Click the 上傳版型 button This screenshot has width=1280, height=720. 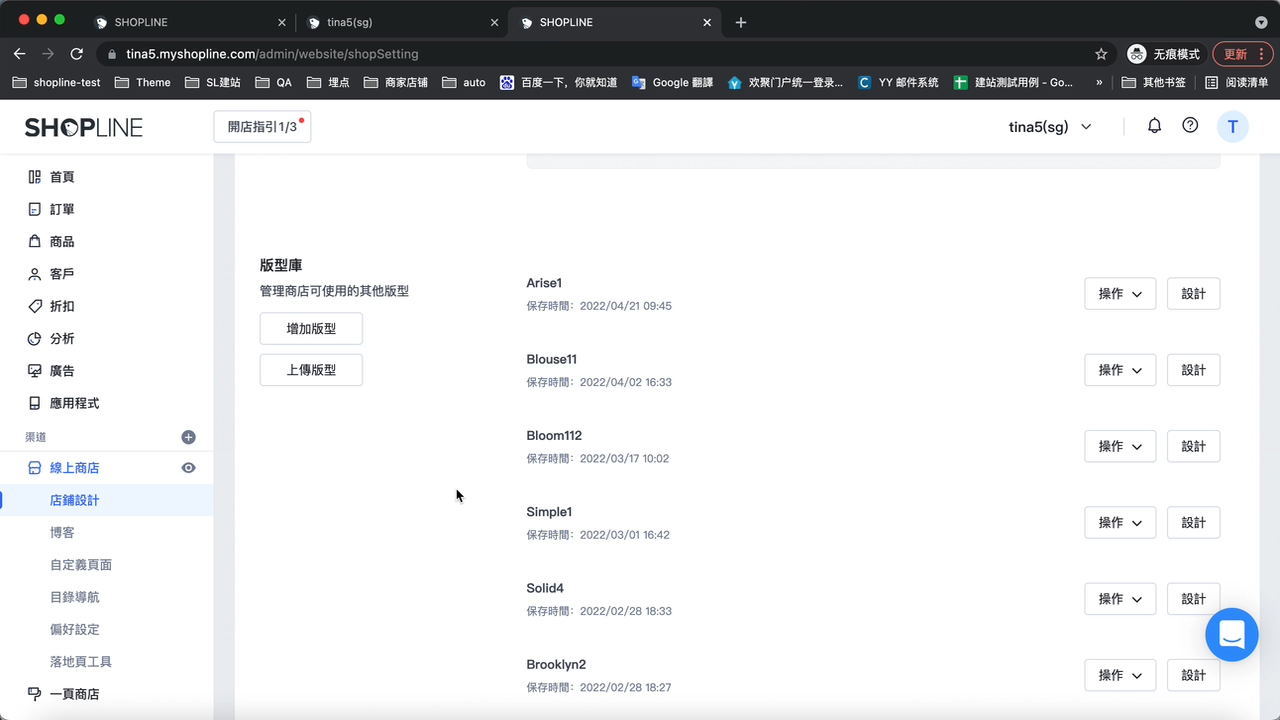pyautogui.click(x=311, y=370)
